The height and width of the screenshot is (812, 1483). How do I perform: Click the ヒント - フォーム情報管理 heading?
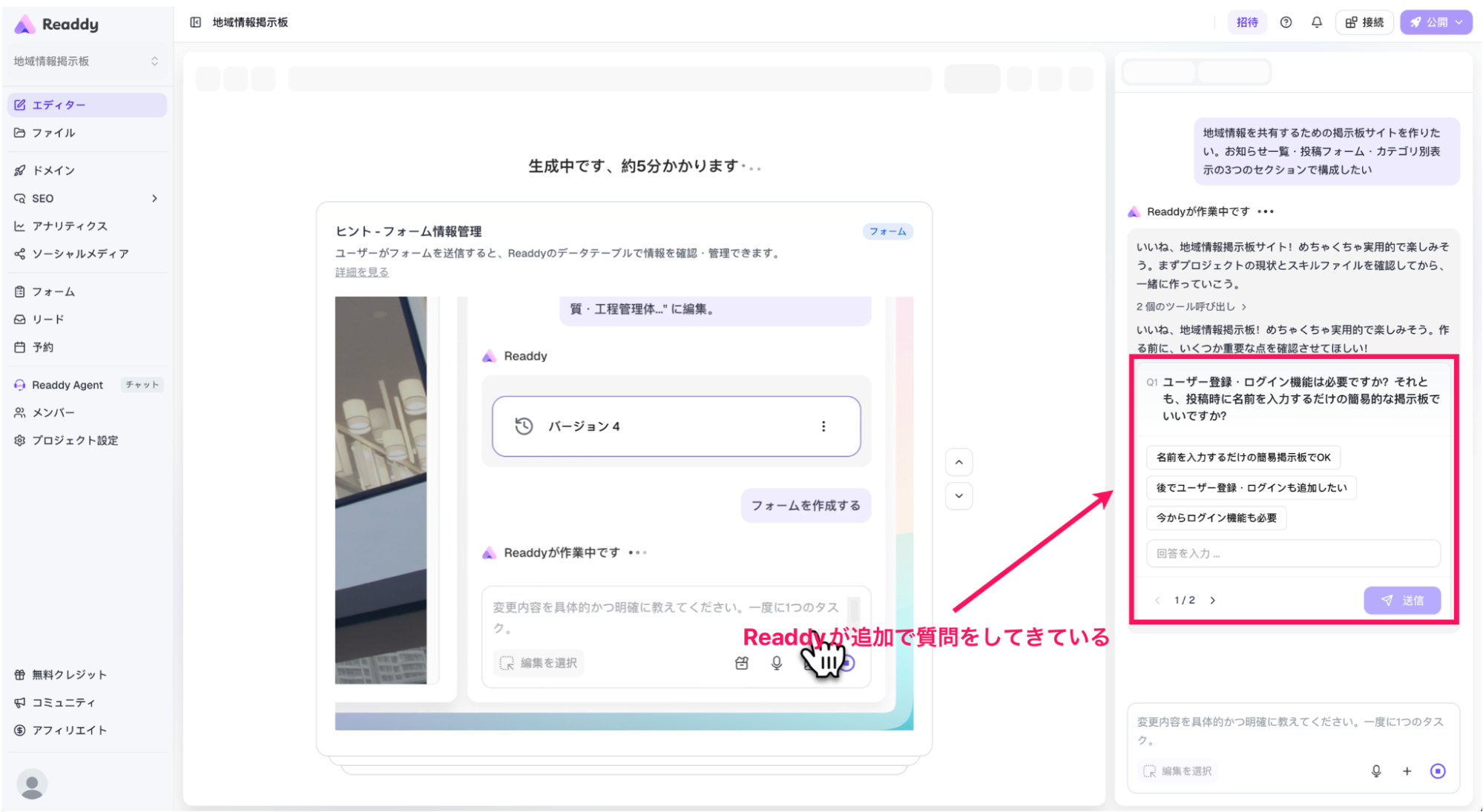[409, 231]
